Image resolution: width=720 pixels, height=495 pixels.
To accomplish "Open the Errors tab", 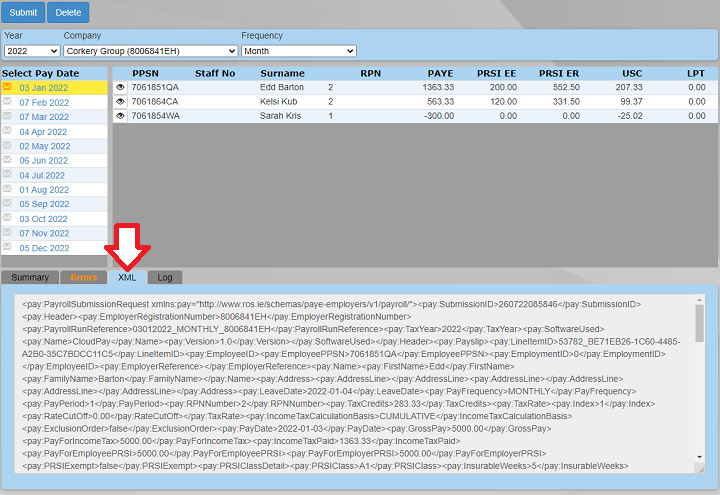I will coord(84,277).
